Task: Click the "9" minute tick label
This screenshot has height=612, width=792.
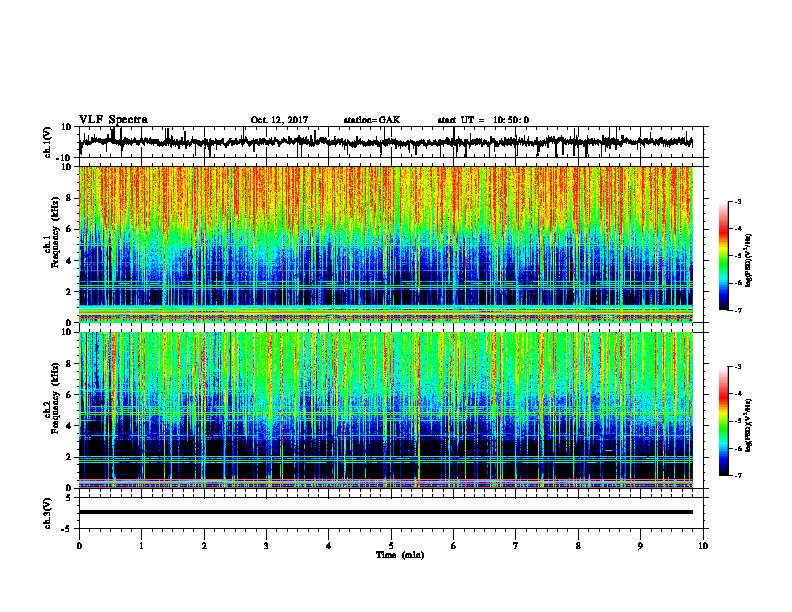Action: click(x=640, y=546)
